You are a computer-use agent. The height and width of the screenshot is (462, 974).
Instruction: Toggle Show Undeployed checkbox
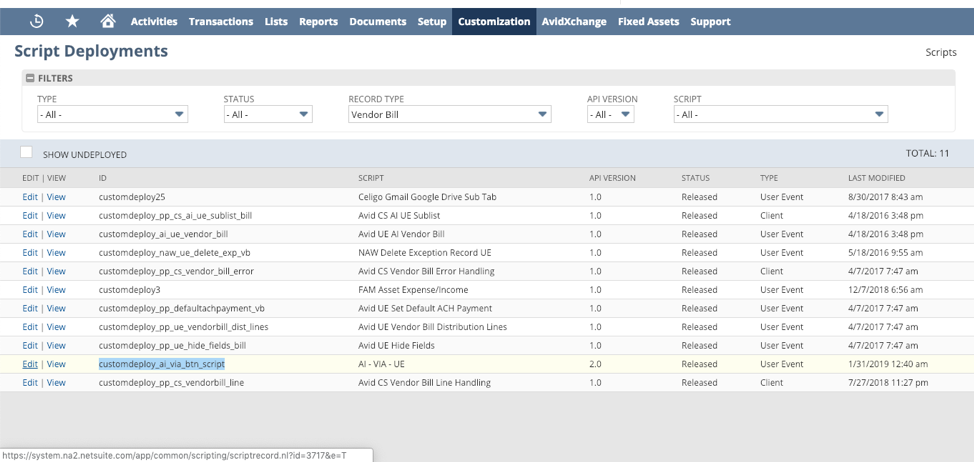tap(26, 152)
